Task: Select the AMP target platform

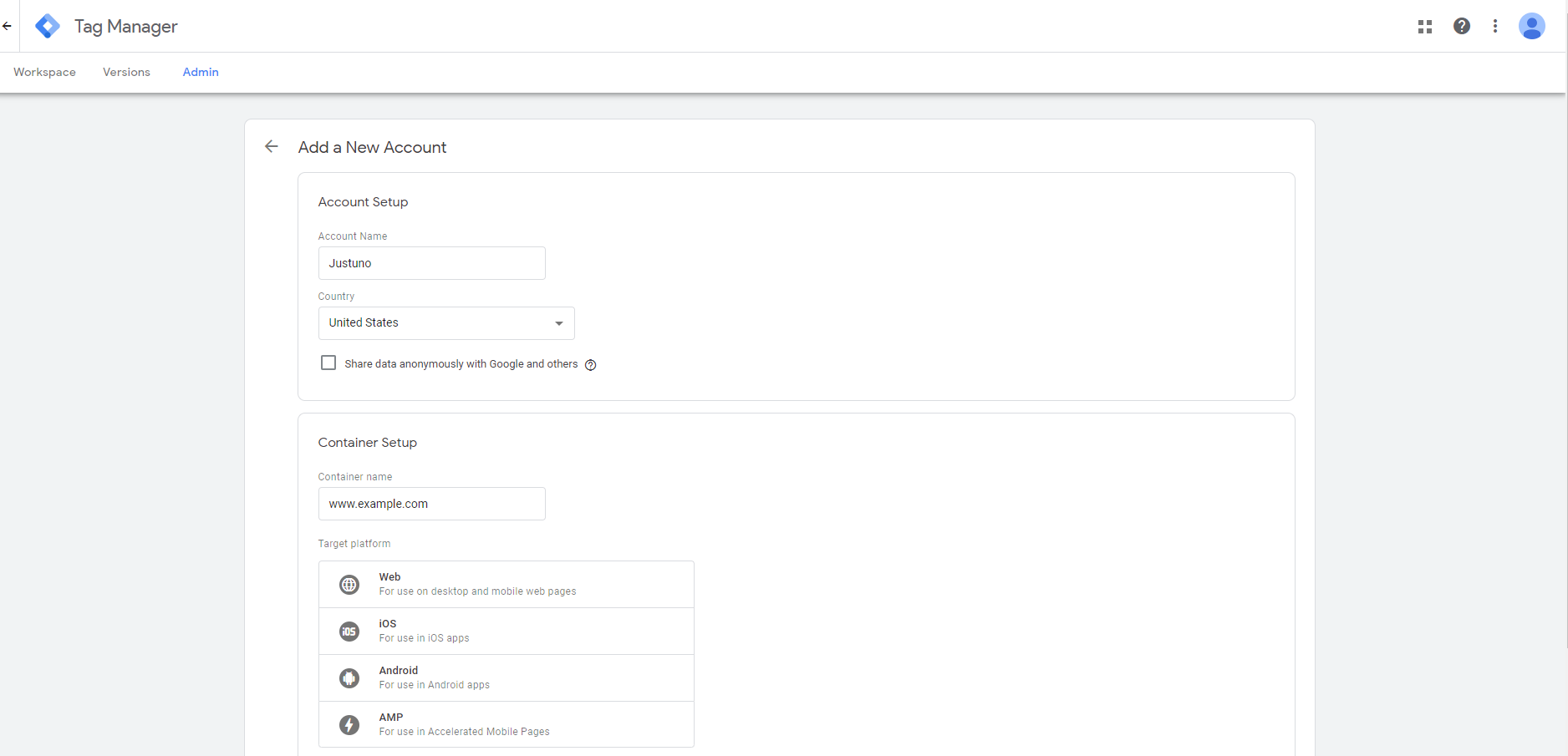Action: click(506, 723)
